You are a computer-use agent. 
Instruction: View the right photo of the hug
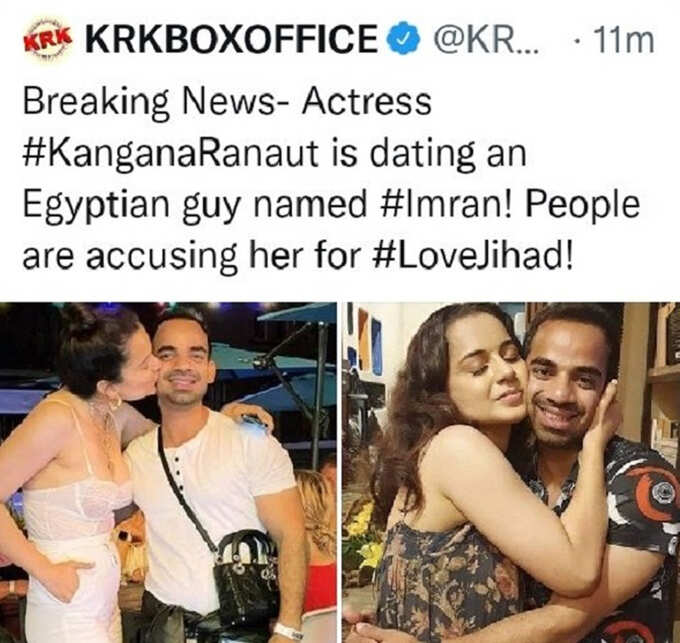511,472
